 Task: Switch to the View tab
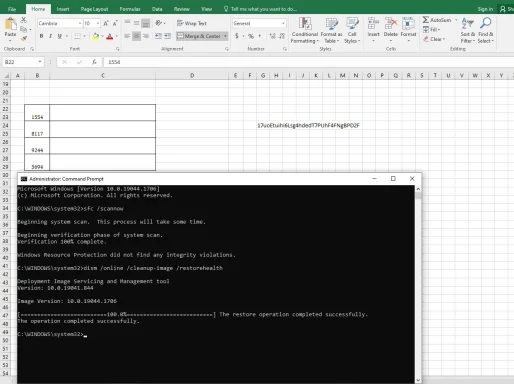pos(207,9)
